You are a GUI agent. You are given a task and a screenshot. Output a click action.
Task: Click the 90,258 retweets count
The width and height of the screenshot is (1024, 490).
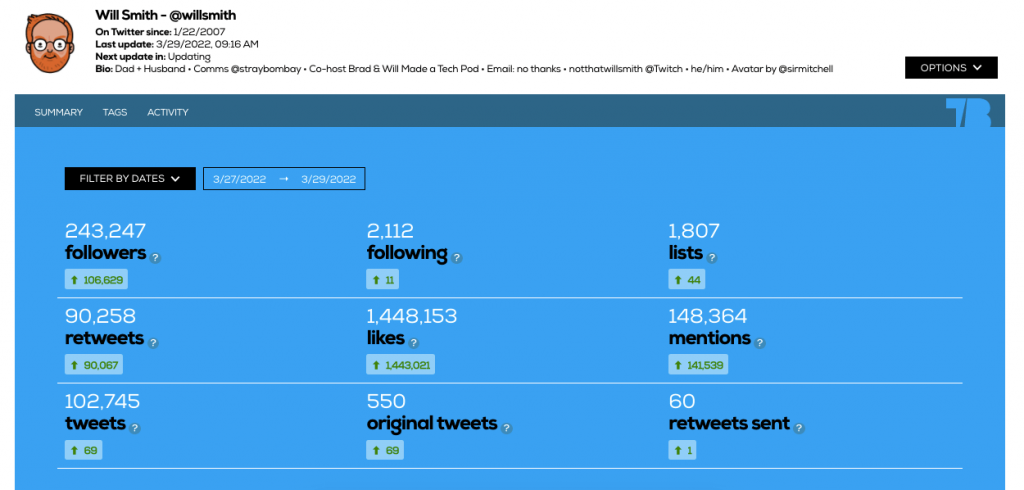click(x=100, y=316)
